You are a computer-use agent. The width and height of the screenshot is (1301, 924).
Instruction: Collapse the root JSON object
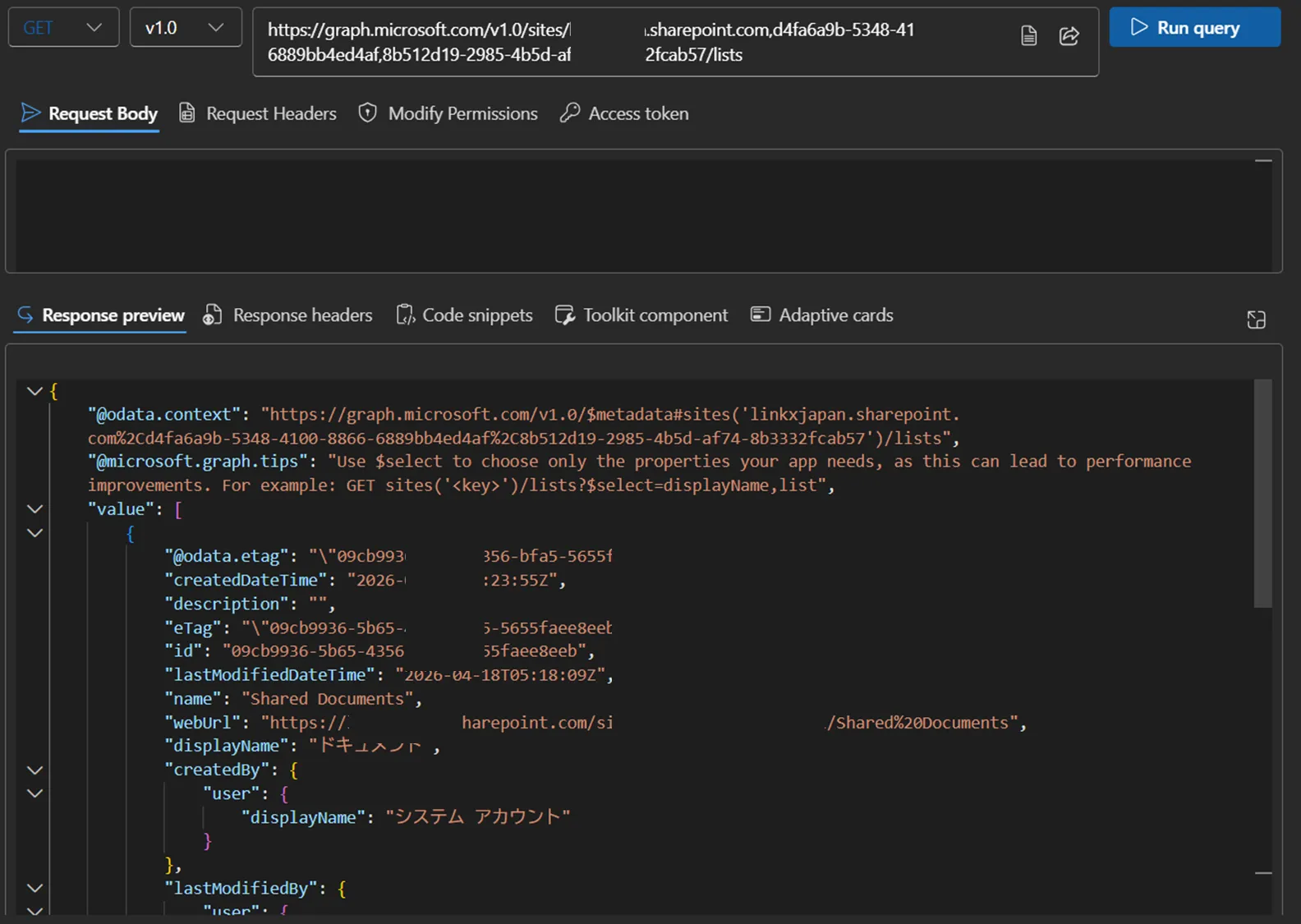[34, 391]
